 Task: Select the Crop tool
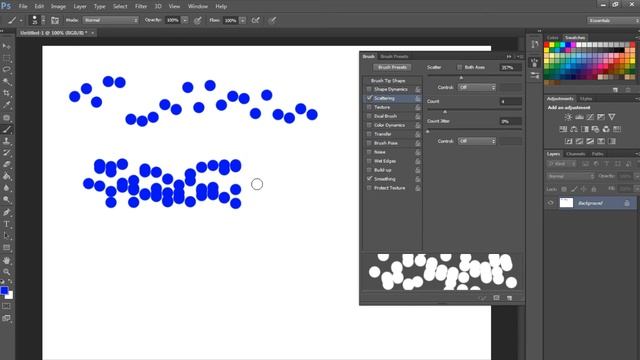click(7, 93)
